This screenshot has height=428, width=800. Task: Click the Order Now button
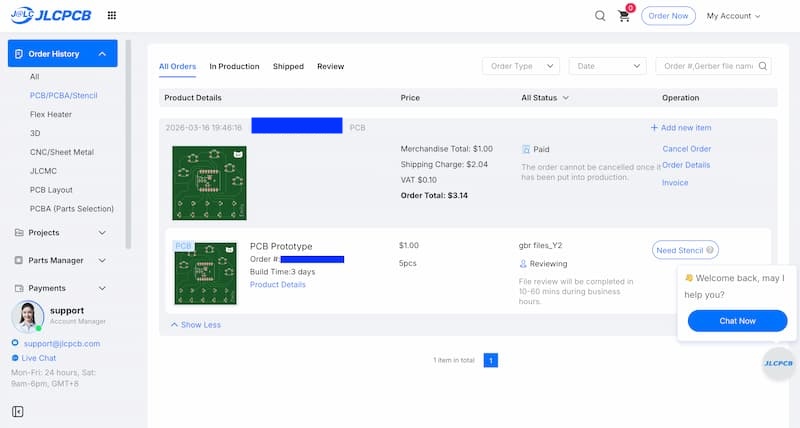point(668,16)
